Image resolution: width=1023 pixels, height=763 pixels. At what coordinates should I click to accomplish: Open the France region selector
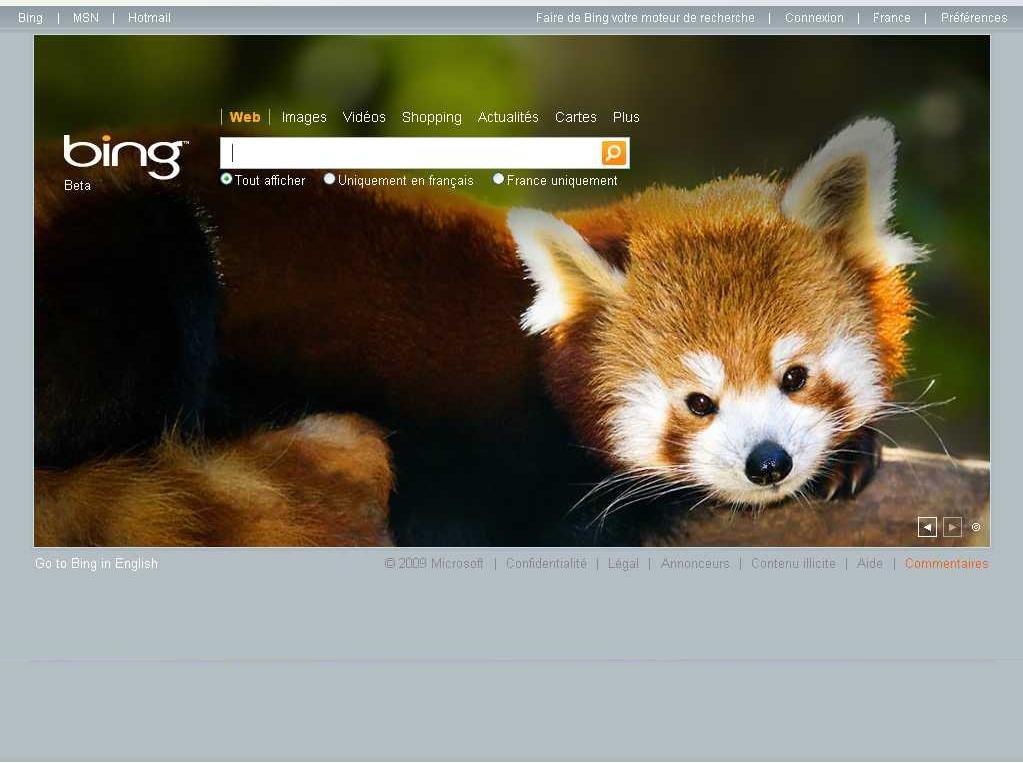[891, 18]
